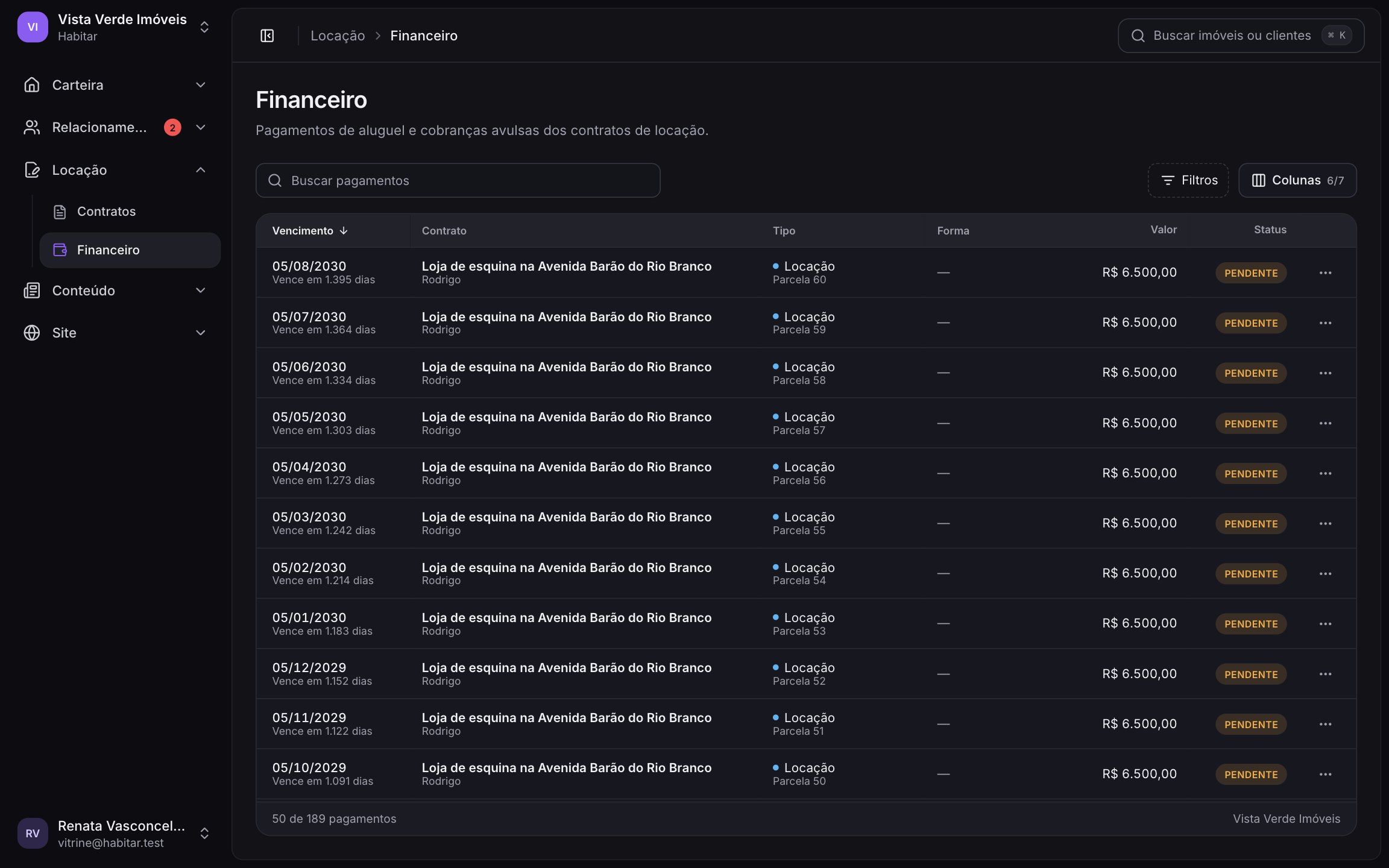Open the Renata Vasconcel... user account menu
This screenshot has width=1389, height=868.
[x=115, y=833]
